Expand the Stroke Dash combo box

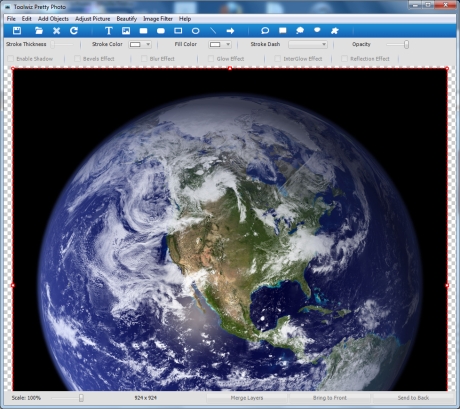pos(308,44)
